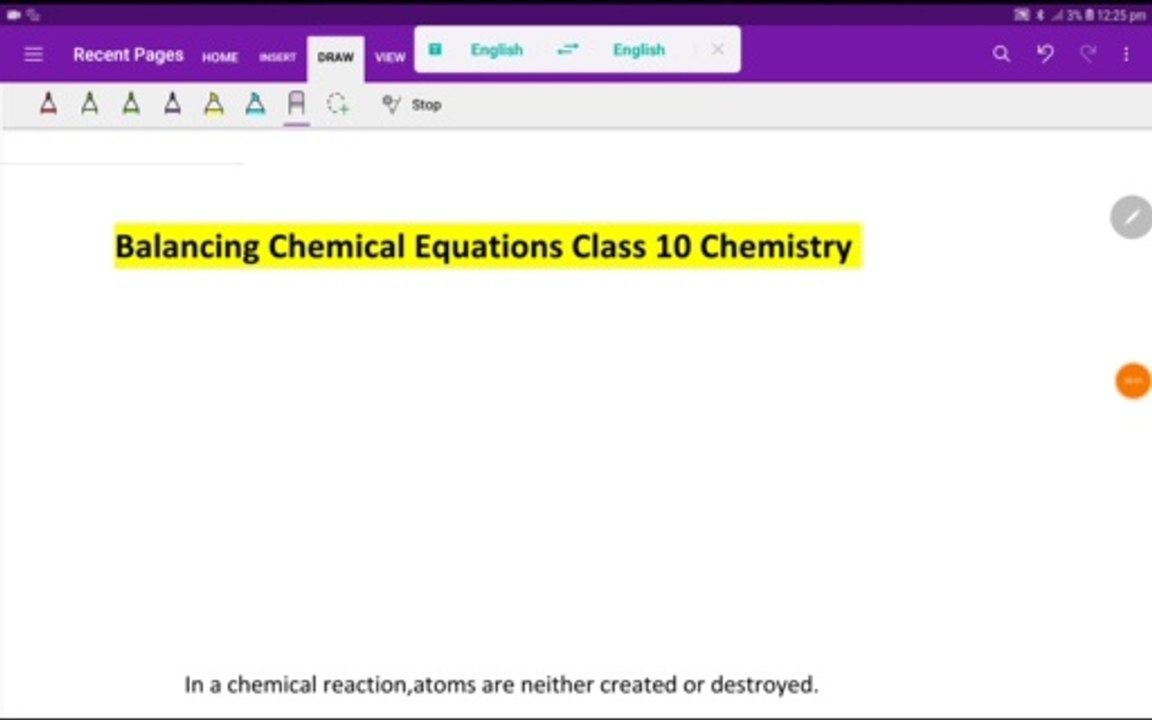Switch to the DRAW tab
This screenshot has width=1152, height=720.
pyautogui.click(x=336, y=57)
